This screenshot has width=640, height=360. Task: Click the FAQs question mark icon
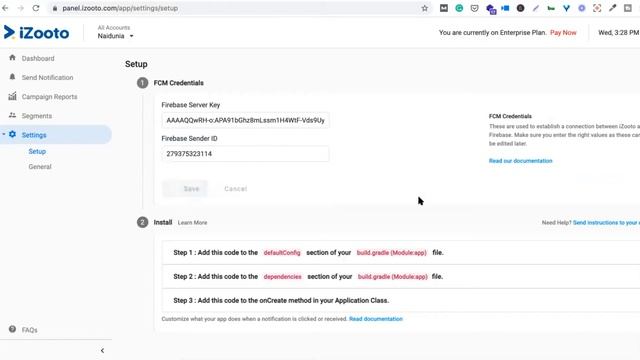point(12,329)
